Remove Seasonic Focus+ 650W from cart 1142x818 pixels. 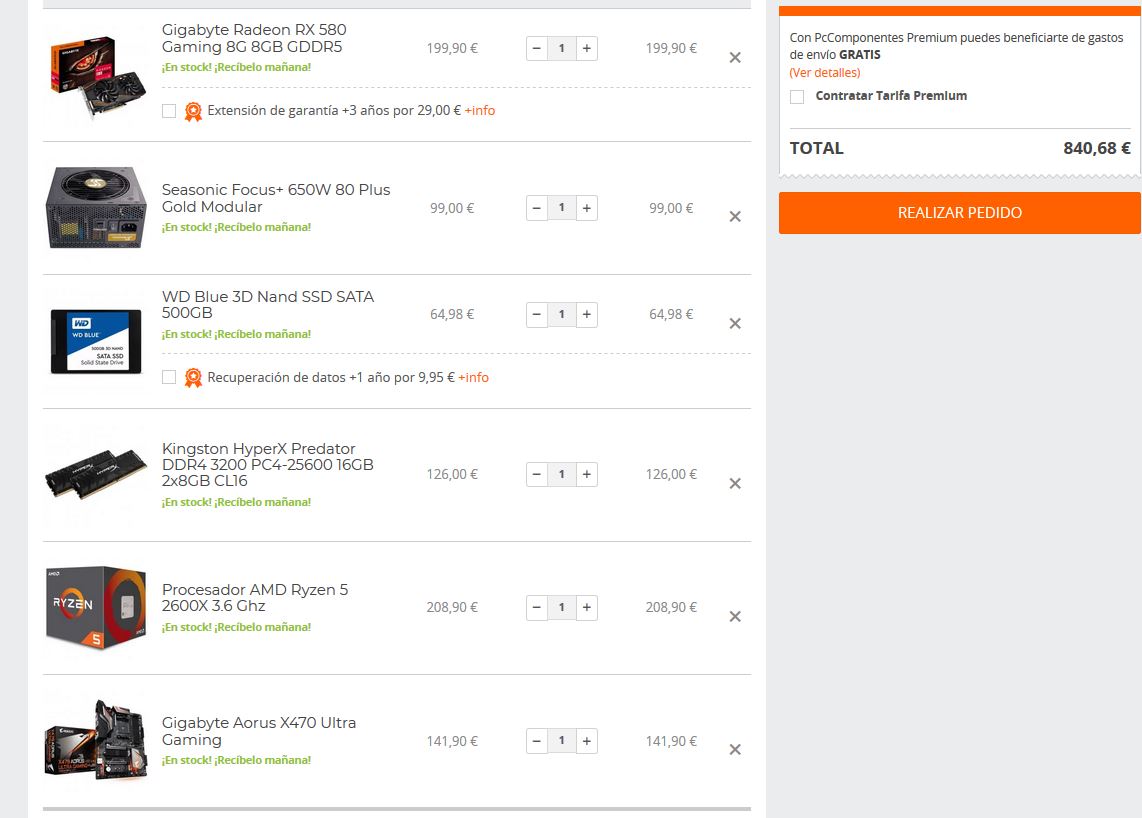(x=735, y=216)
